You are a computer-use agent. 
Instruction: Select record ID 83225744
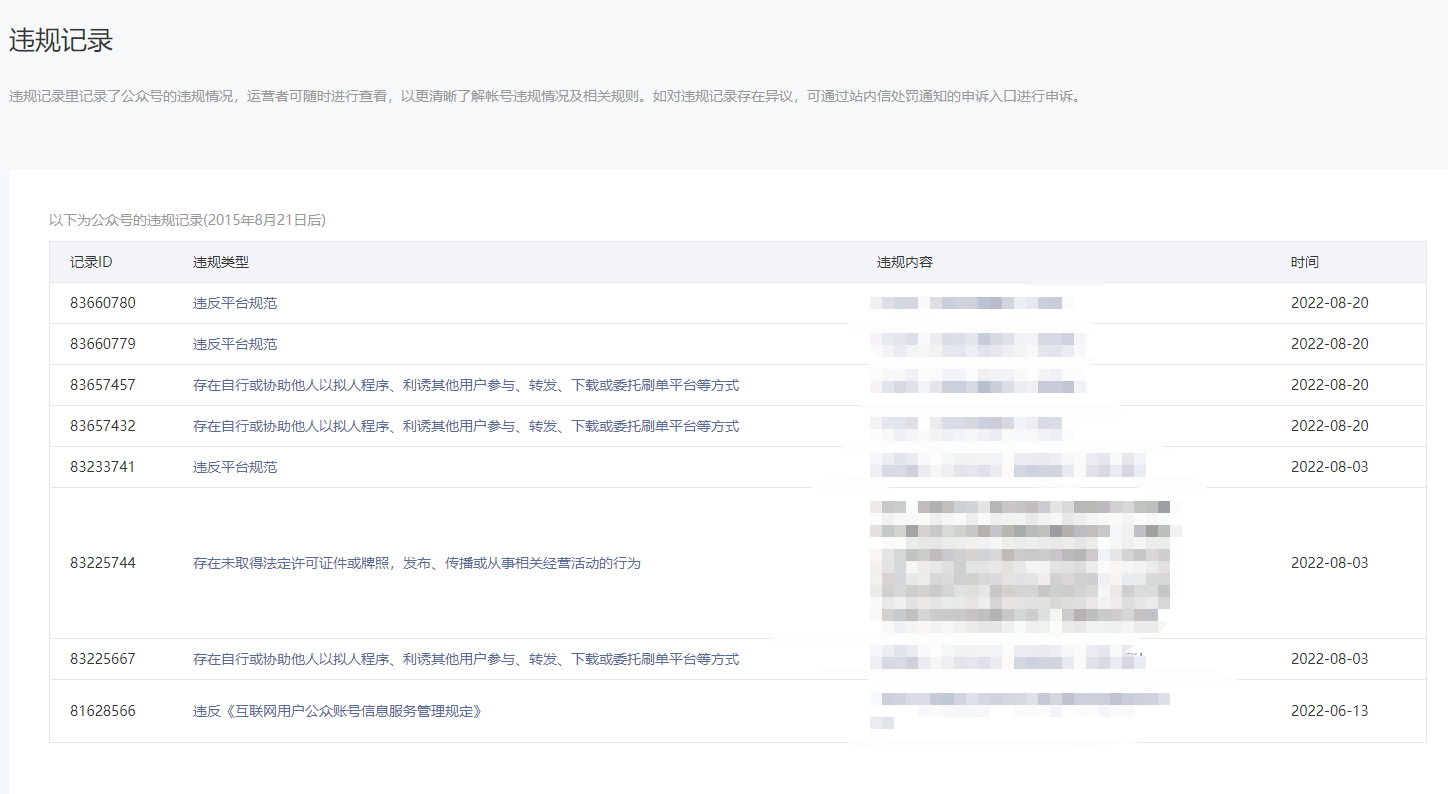[103, 563]
